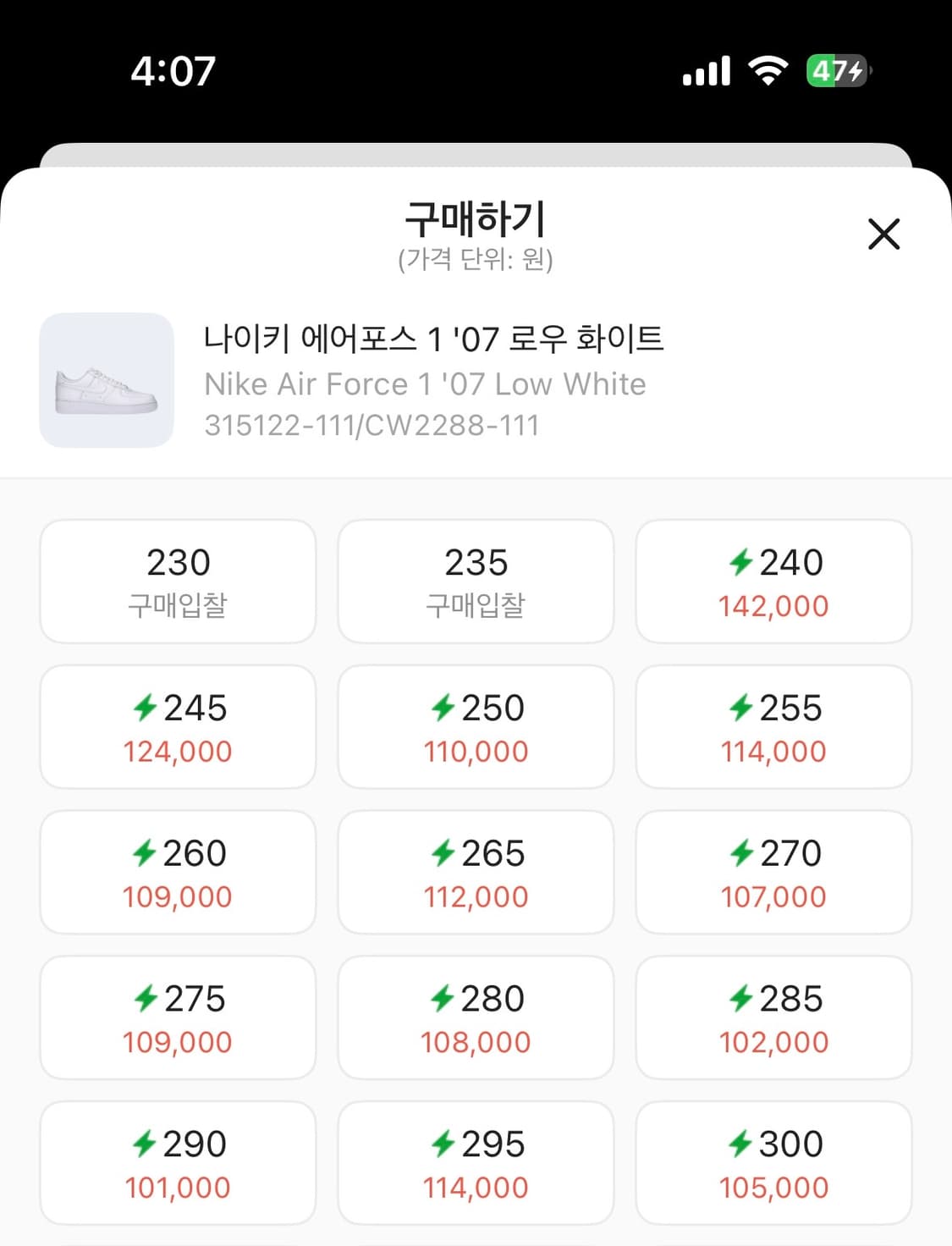Select size 265 for 112,000
This screenshot has width=952, height=1246.
[476, 873]
